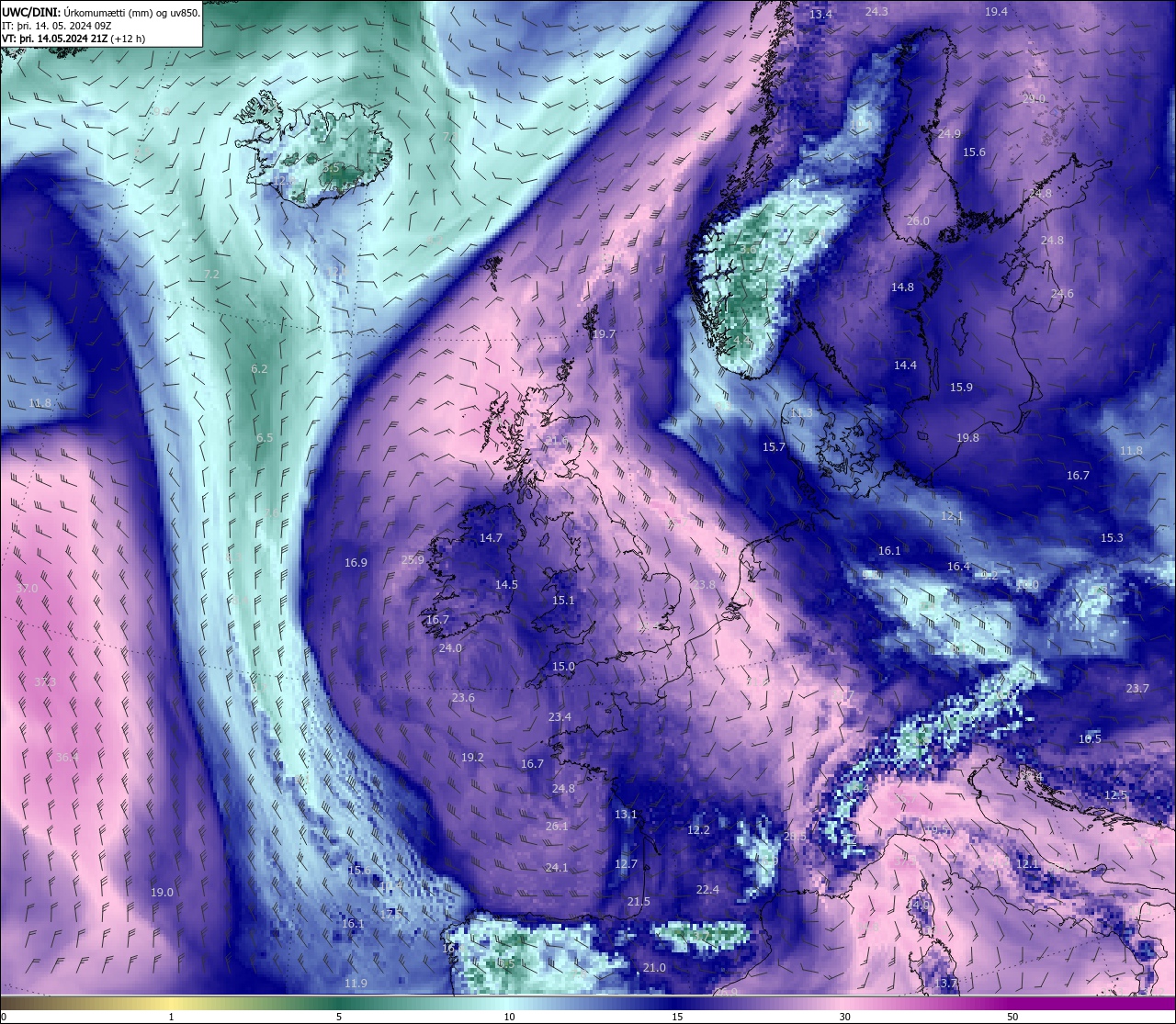
Task: Select the 21.5 value near the Pyrenees
Action: pos(639,901)
